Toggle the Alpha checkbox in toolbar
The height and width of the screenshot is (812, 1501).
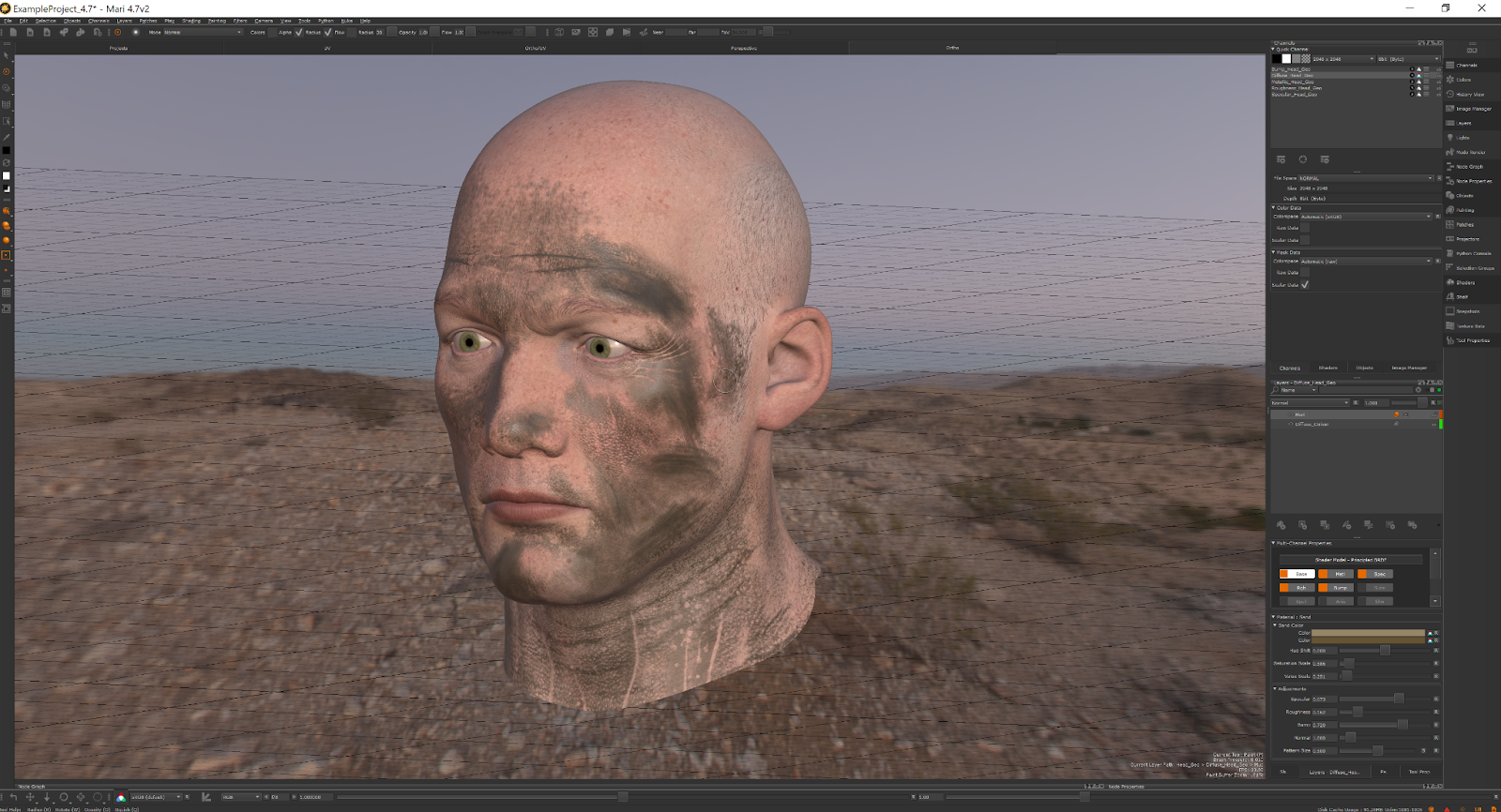point(298,32)
